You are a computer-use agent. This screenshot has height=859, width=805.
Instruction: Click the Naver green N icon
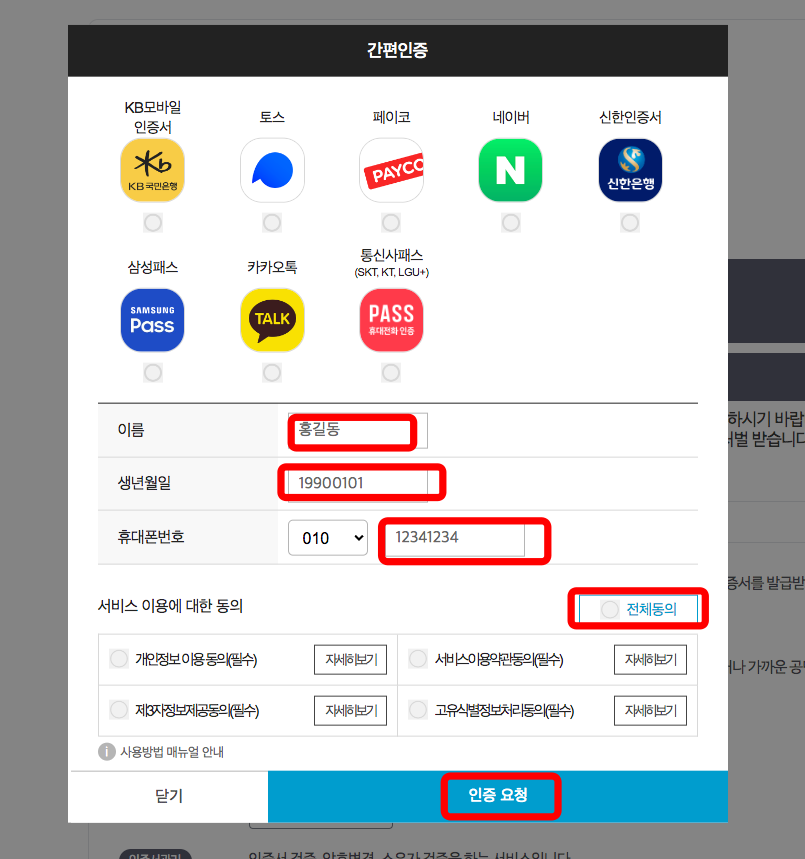pos(511,170)
